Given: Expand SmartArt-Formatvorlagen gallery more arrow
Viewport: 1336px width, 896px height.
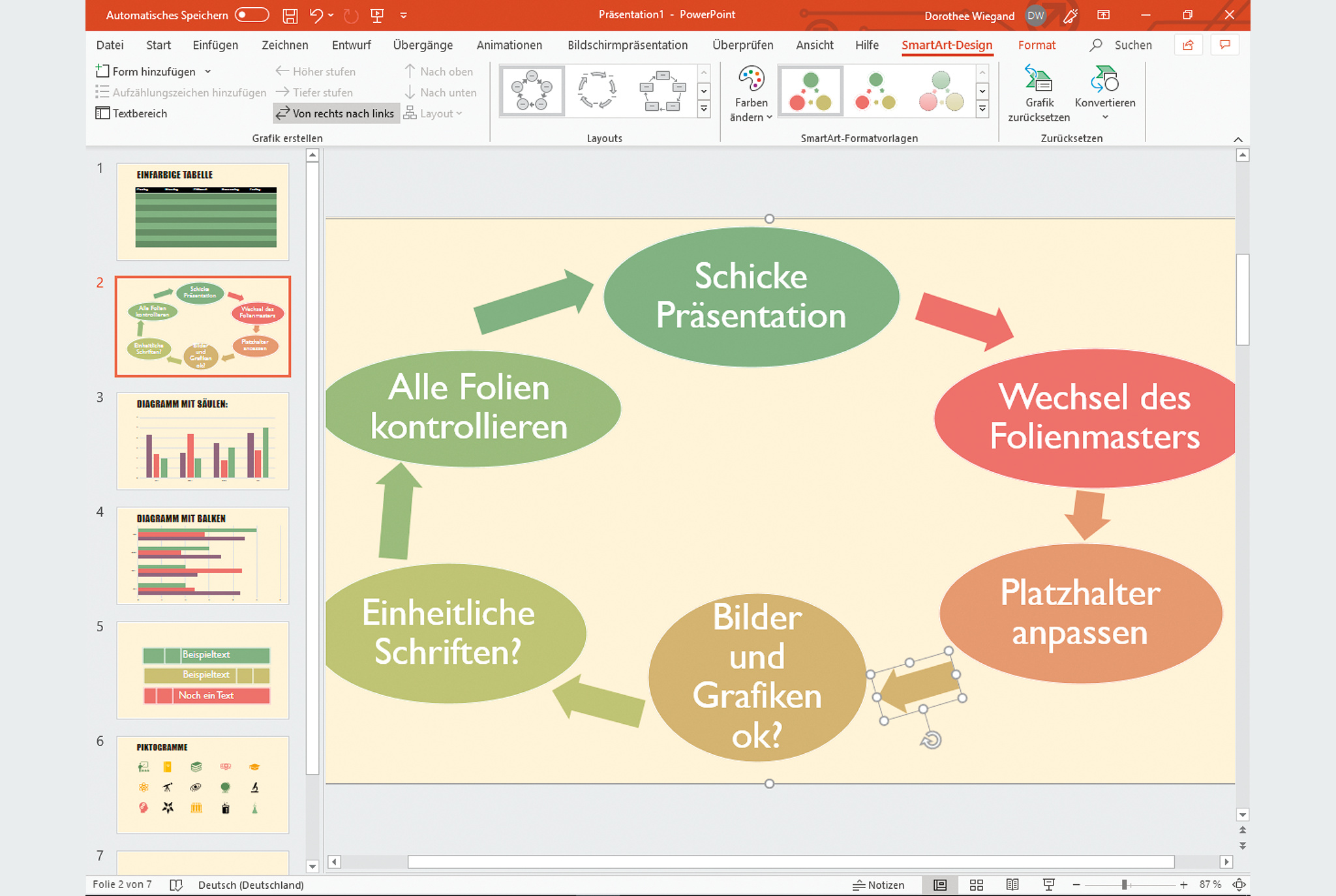Looking at the screenshot, I should 982,109.
